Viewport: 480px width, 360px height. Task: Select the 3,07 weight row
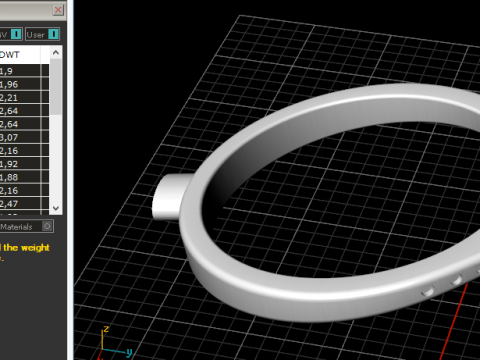point(24,137)
